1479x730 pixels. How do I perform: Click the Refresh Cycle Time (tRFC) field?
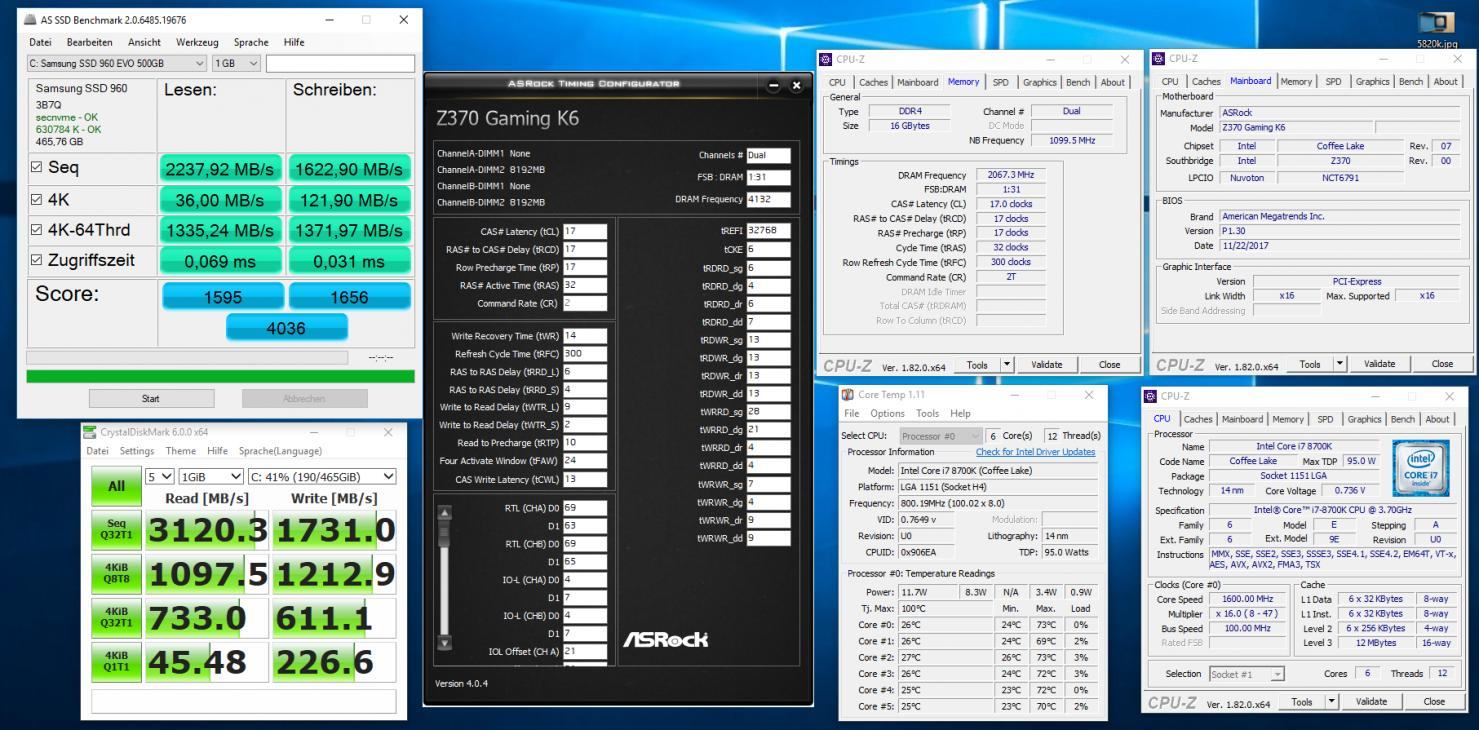(585, 354)
